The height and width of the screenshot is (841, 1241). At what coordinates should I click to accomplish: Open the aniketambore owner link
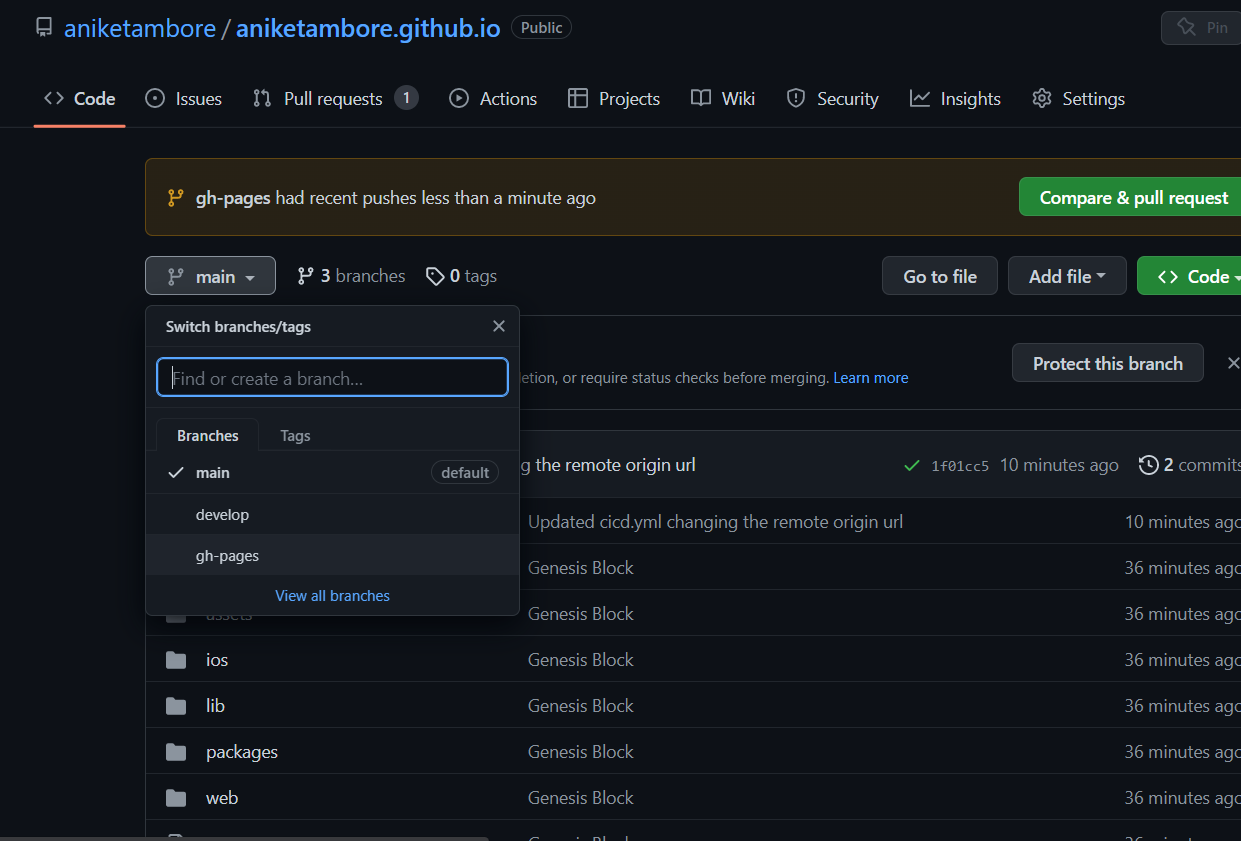coord(140,28)
